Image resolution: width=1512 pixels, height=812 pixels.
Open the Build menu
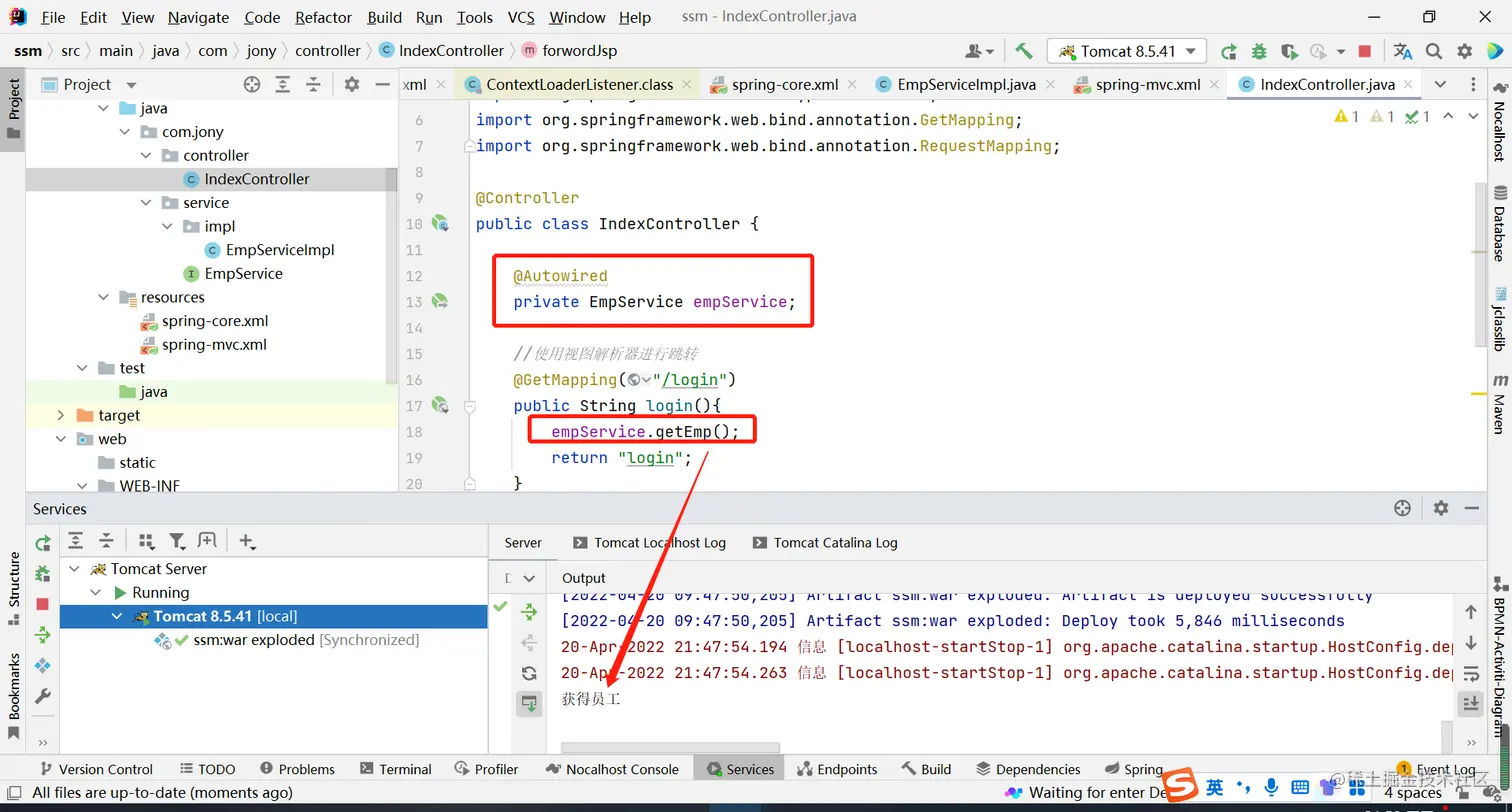[x=384, y=17]
